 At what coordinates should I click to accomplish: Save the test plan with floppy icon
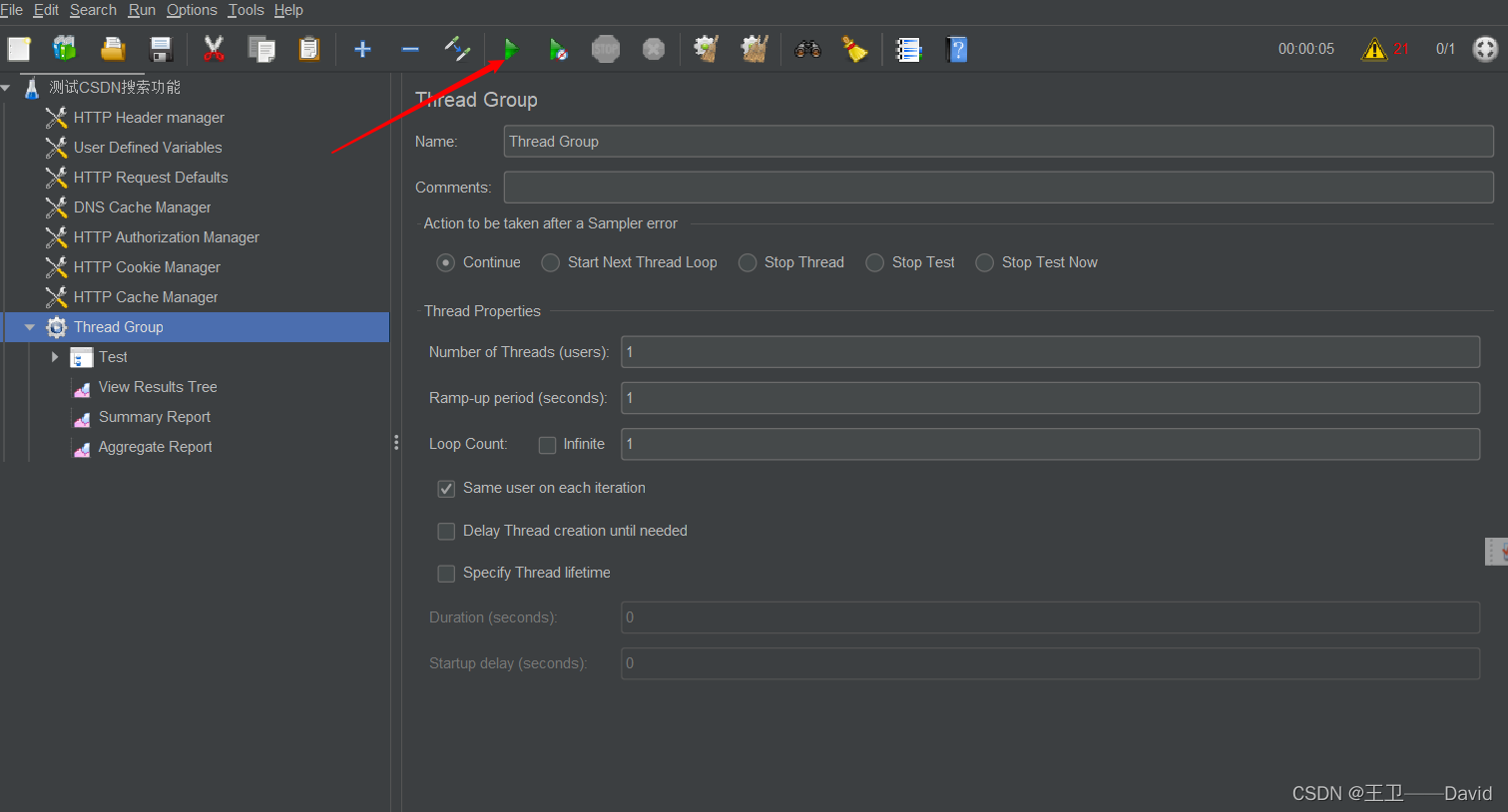[161, 49]
